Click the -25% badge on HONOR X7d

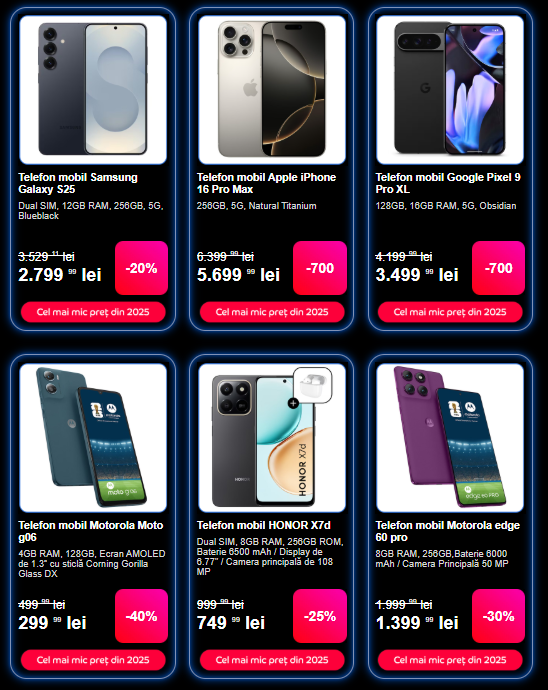[320, 616]
